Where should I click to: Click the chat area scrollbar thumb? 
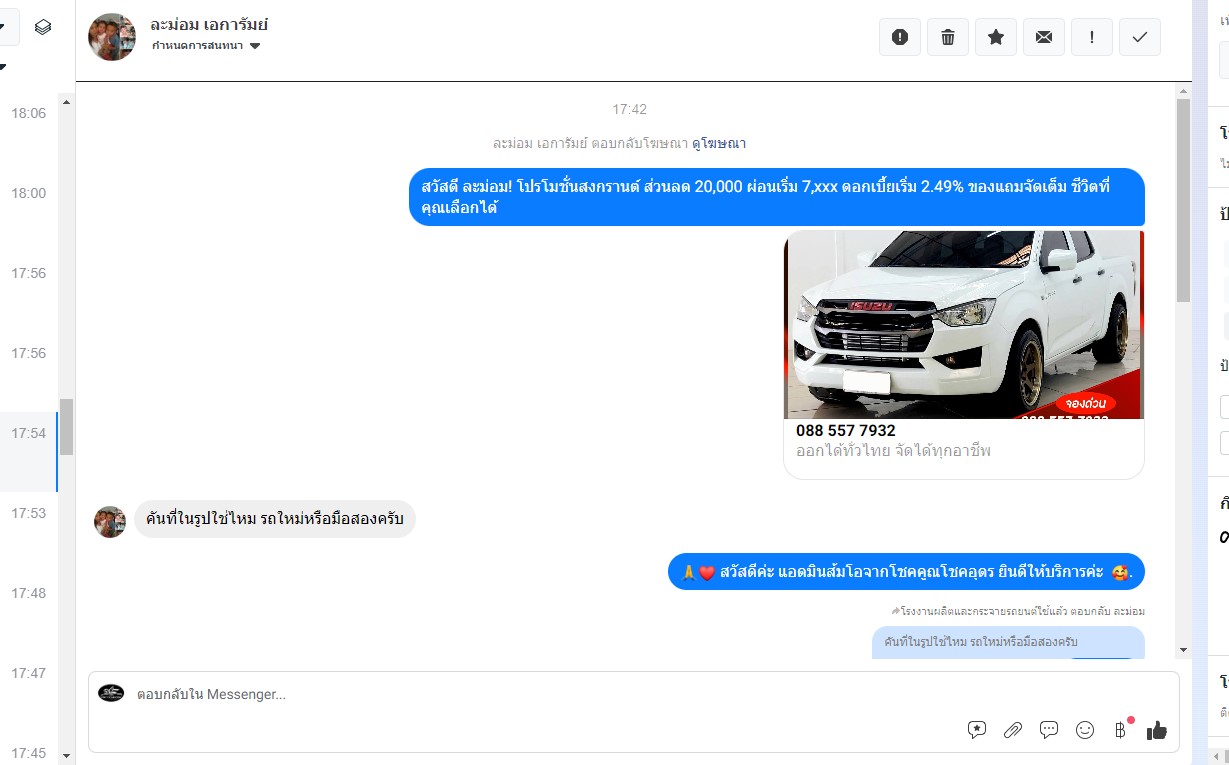(1184, 200)
